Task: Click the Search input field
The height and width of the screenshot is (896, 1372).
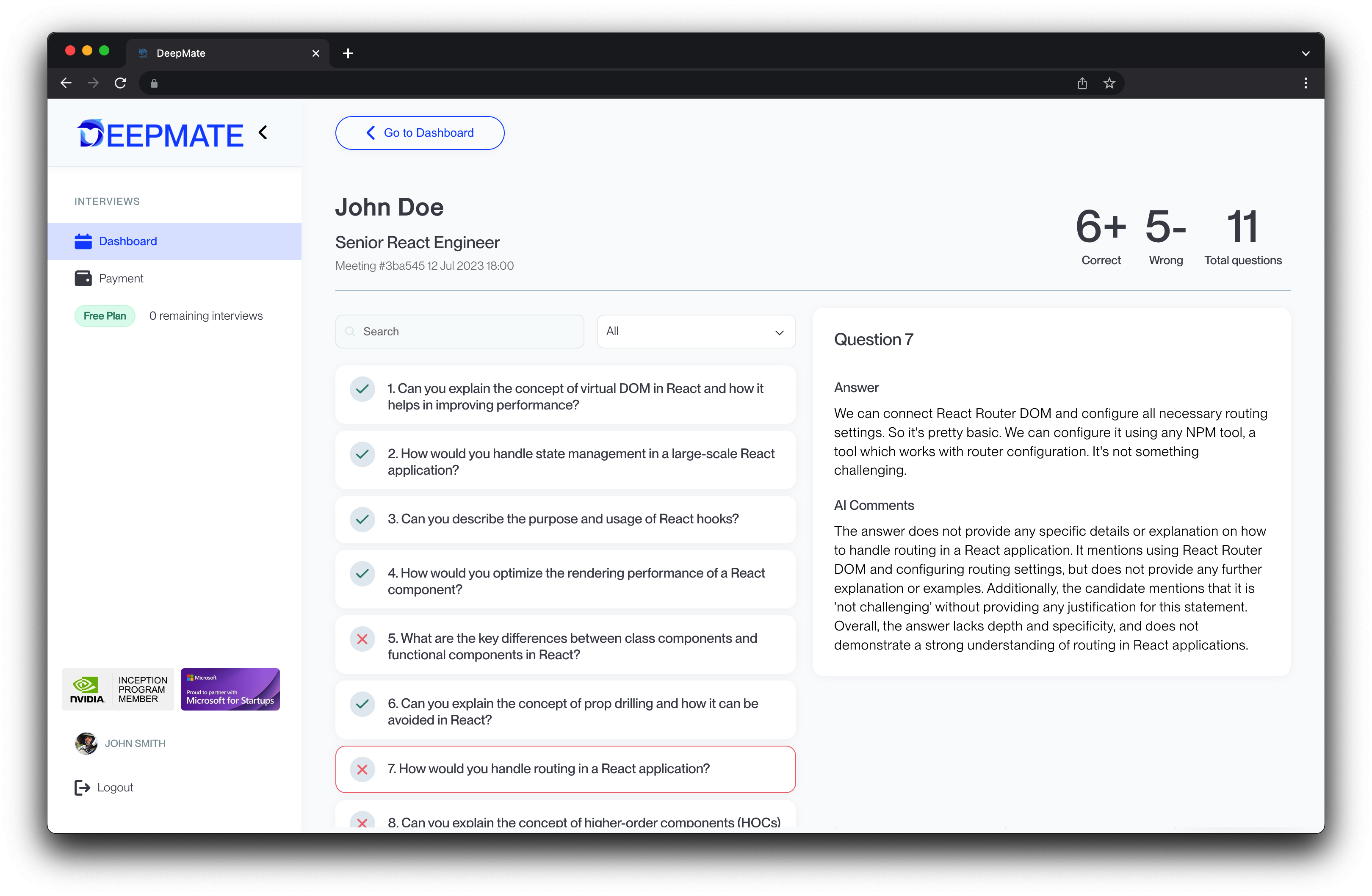Action: 460,331
